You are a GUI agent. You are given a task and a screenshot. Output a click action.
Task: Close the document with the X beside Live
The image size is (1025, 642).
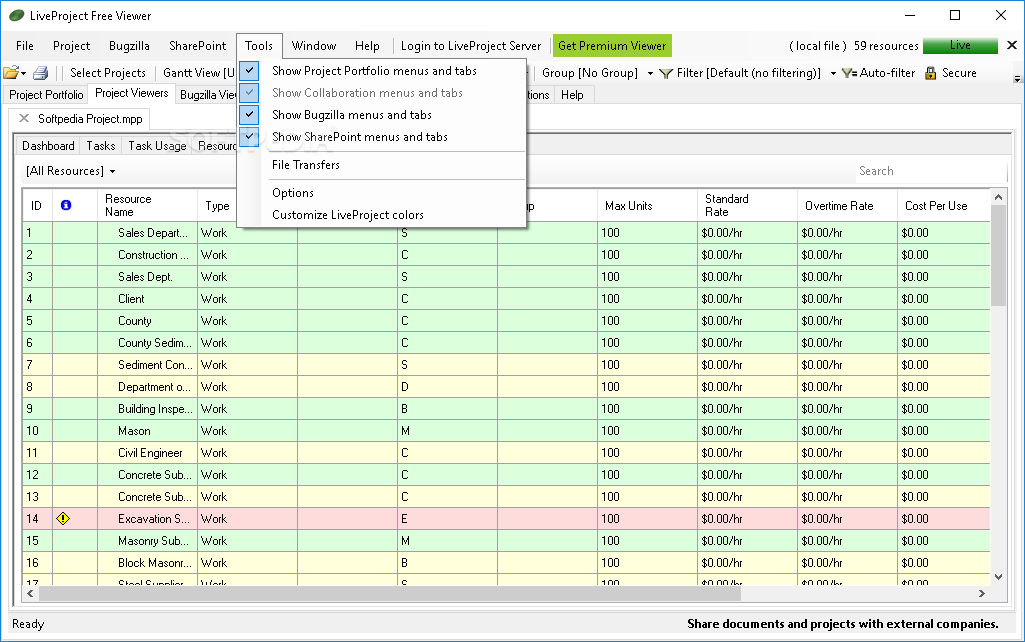pos(1012,45)
